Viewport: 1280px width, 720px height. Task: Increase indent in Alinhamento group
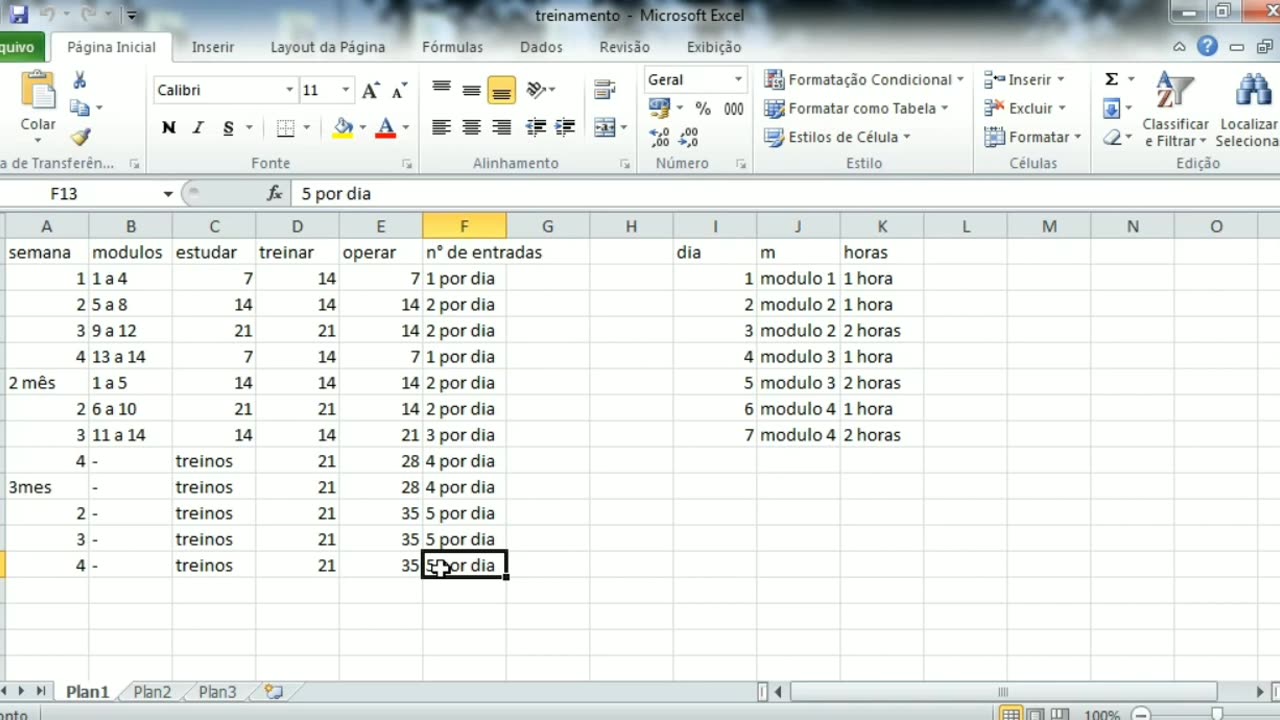[565, 128]
